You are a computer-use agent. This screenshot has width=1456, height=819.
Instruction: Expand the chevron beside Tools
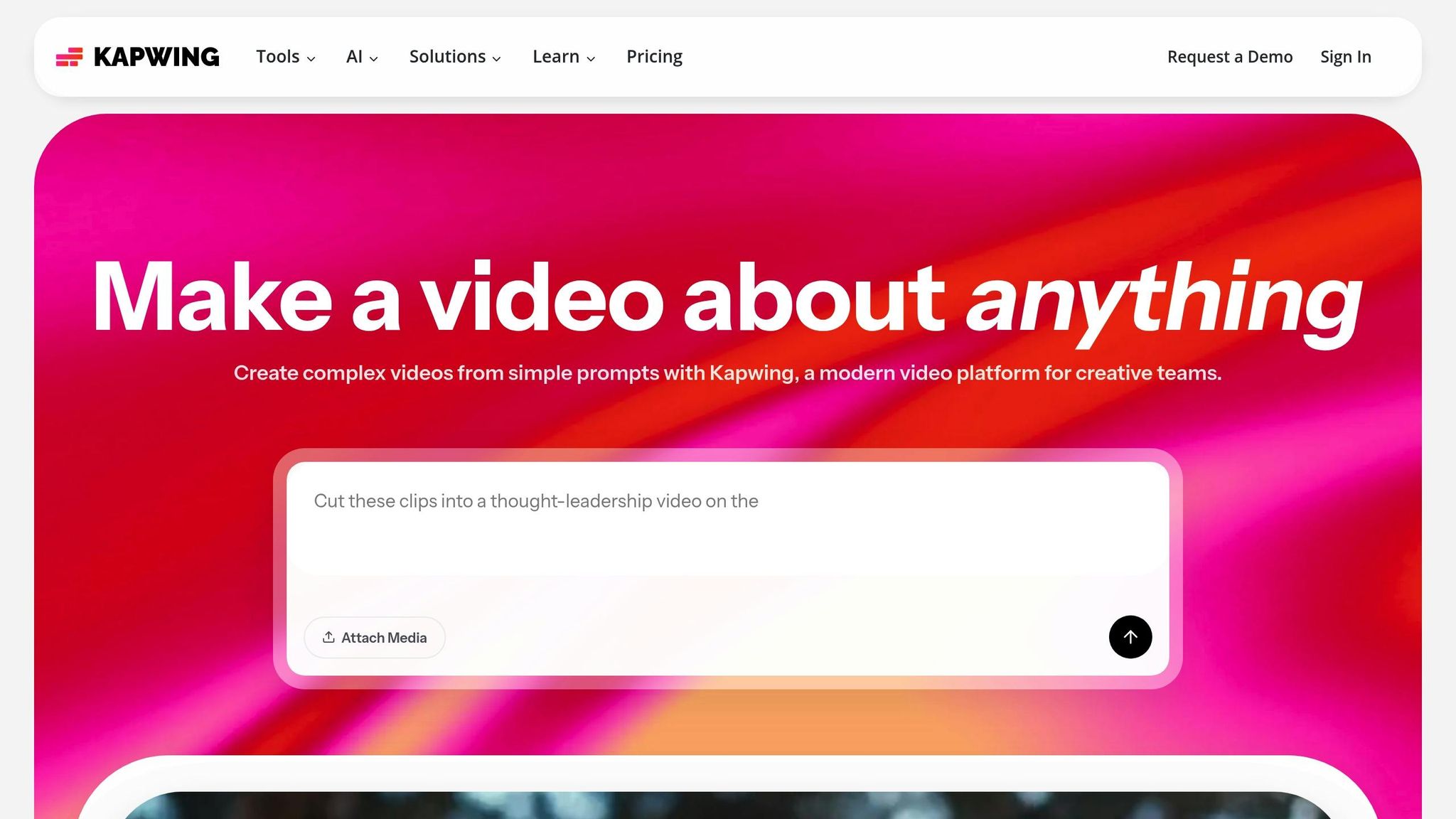tap(311, 59)
